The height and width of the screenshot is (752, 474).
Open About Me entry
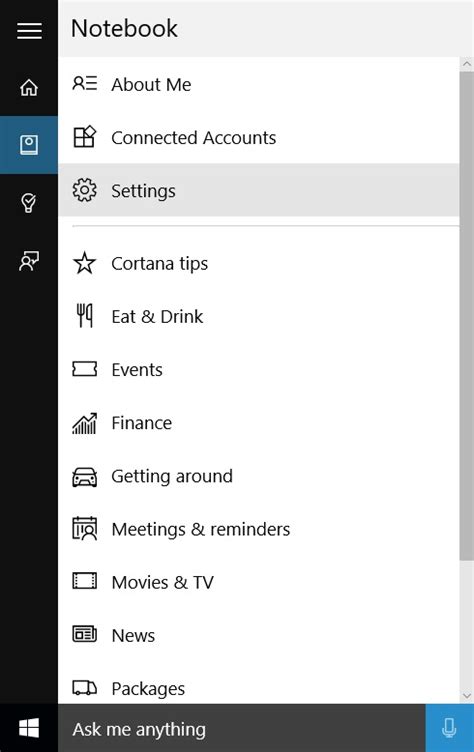coord(259,84)
